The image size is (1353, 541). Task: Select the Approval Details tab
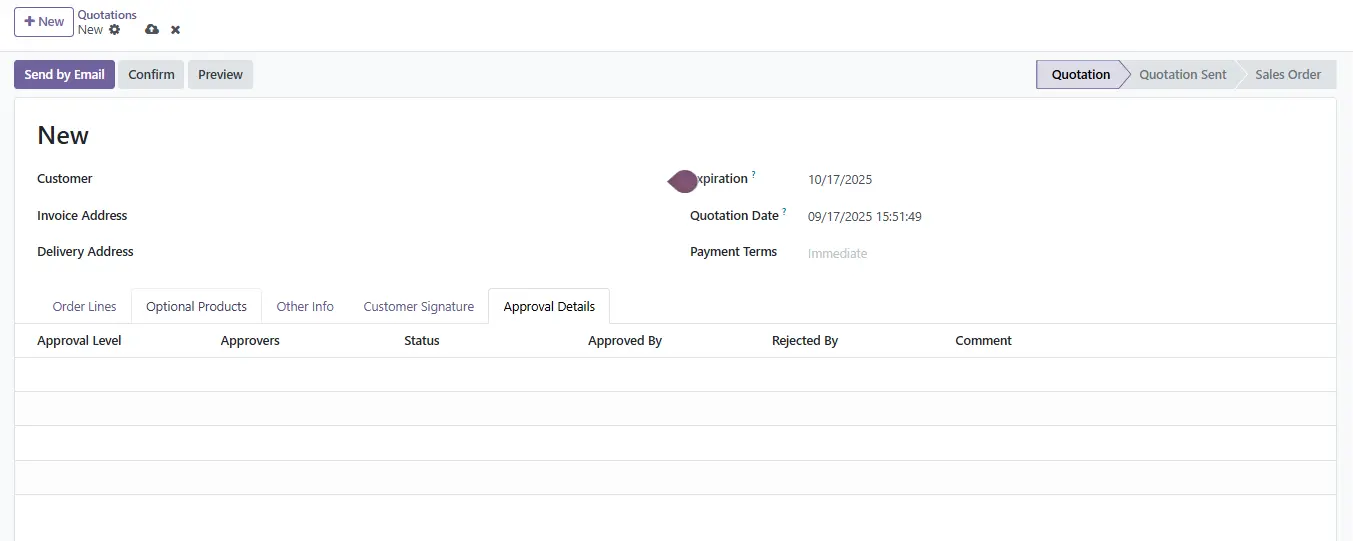(x=549, y=307)
